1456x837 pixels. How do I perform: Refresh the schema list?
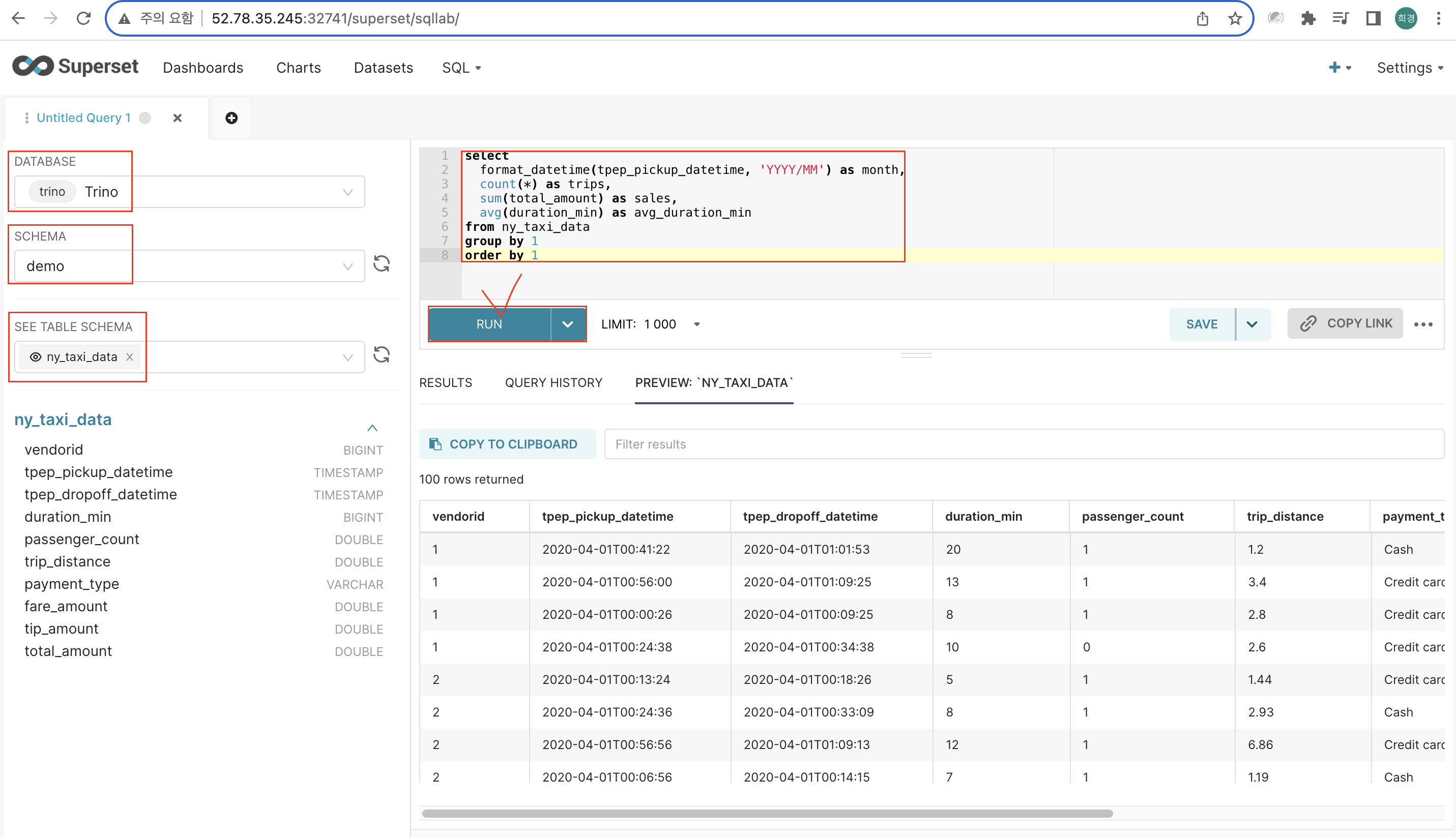pos(381,264)
